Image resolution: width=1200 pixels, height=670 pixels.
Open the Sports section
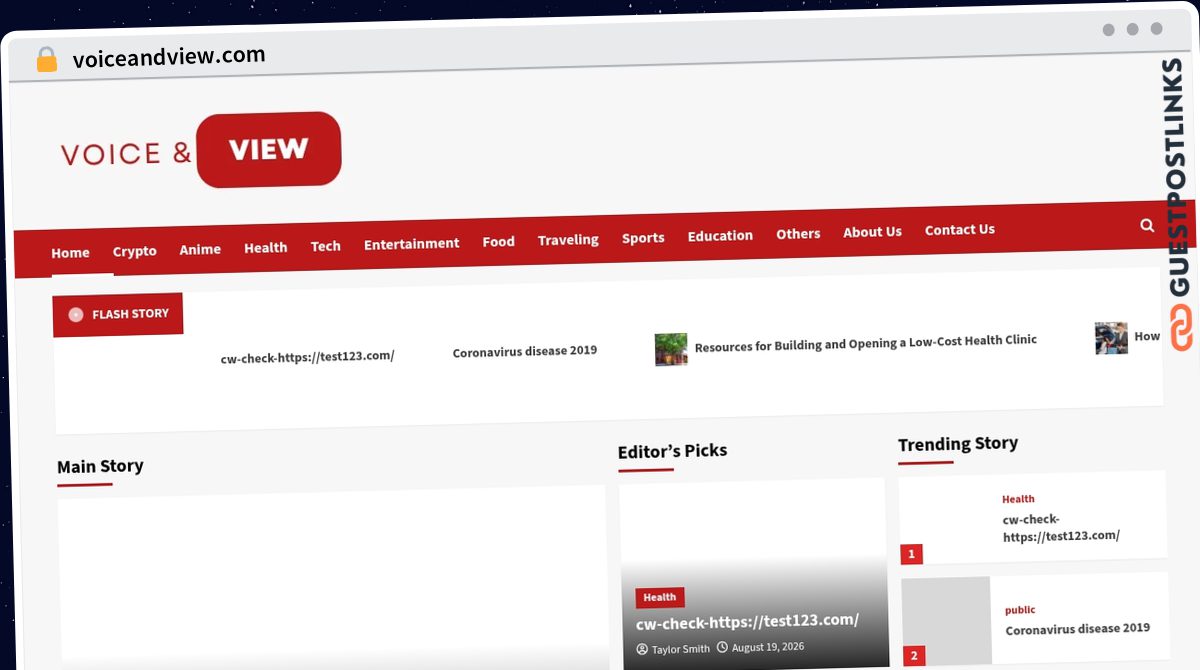pos(643,238)
